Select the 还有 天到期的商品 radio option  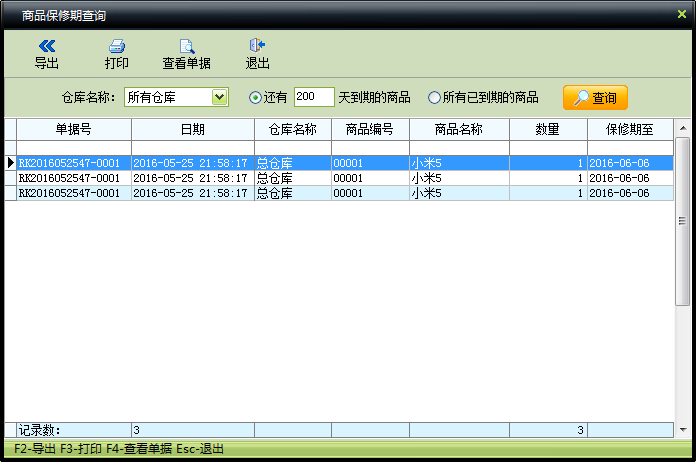tap(255, 98)
